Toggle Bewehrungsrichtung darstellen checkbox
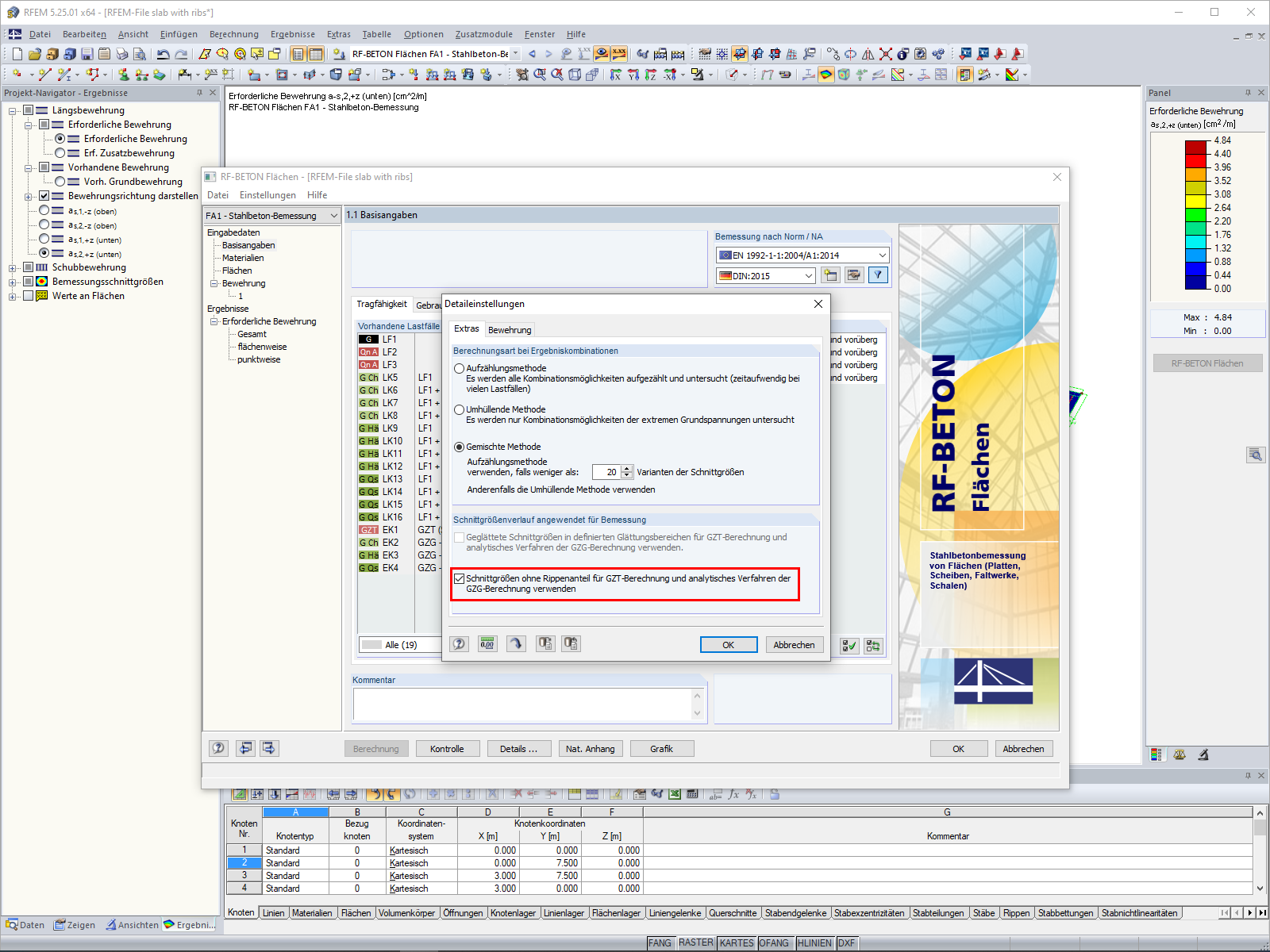This screenshot has width=1270, height=952. pyautogui.click(x=44, y=196)
